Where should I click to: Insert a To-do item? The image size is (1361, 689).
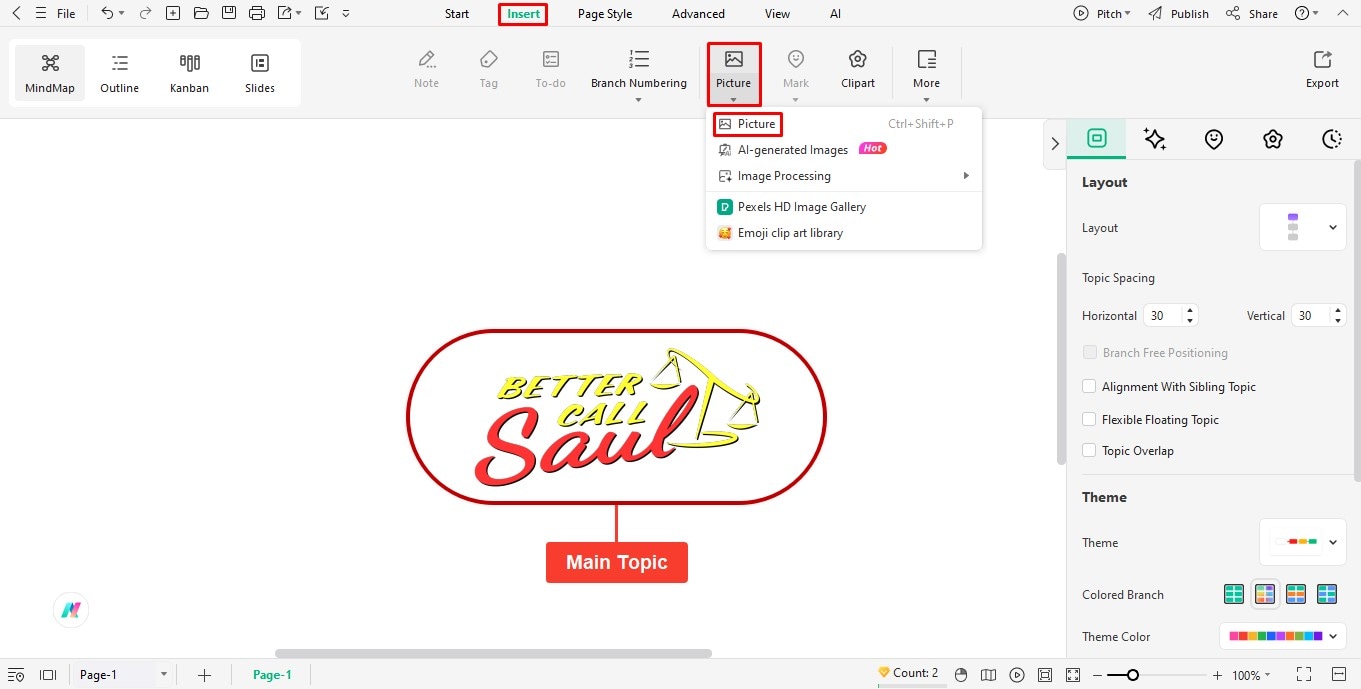coord(551,70)
